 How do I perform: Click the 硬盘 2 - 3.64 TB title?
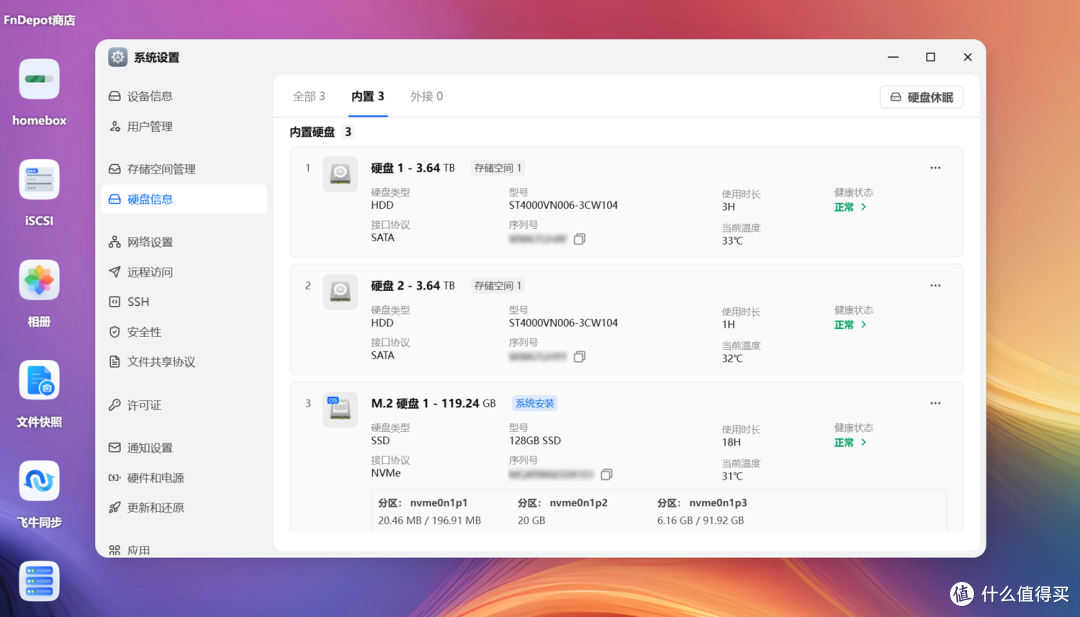coord(413,286)
